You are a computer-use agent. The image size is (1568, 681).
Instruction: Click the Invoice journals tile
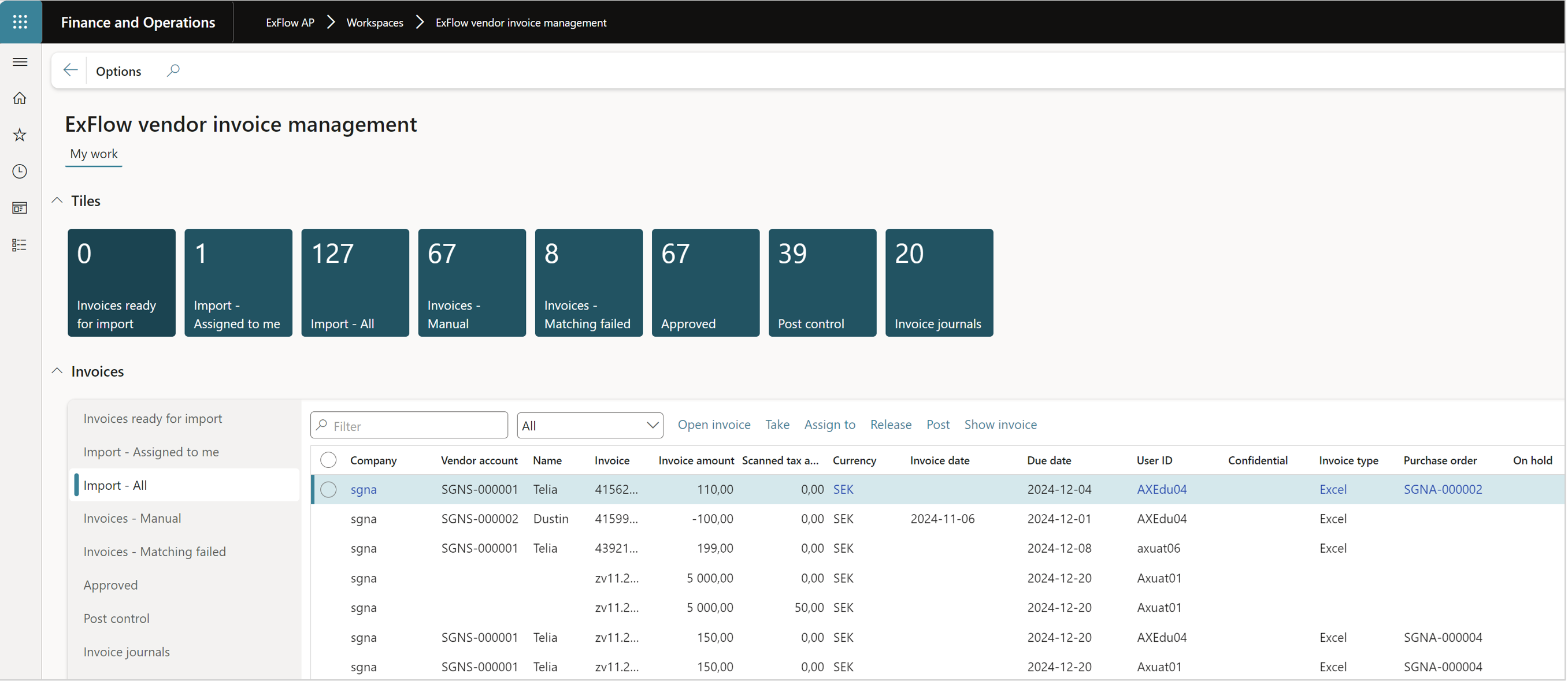pos(939,283)
